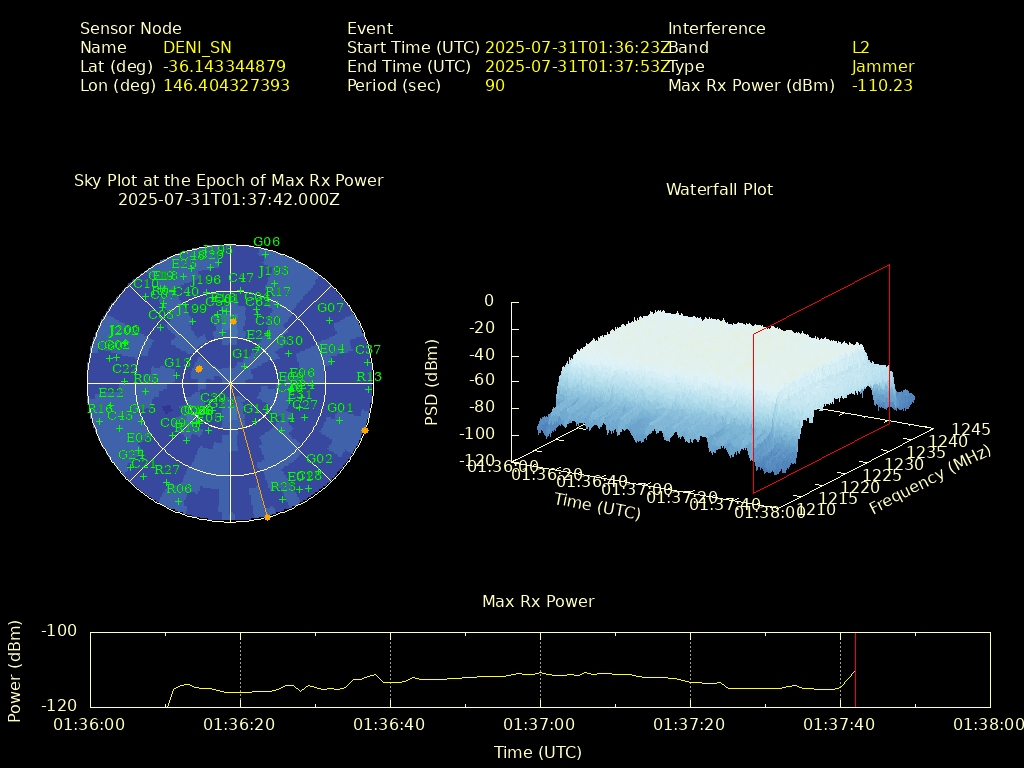
Task: Click the Waterfall Plot title
Action: click(719, 189)
